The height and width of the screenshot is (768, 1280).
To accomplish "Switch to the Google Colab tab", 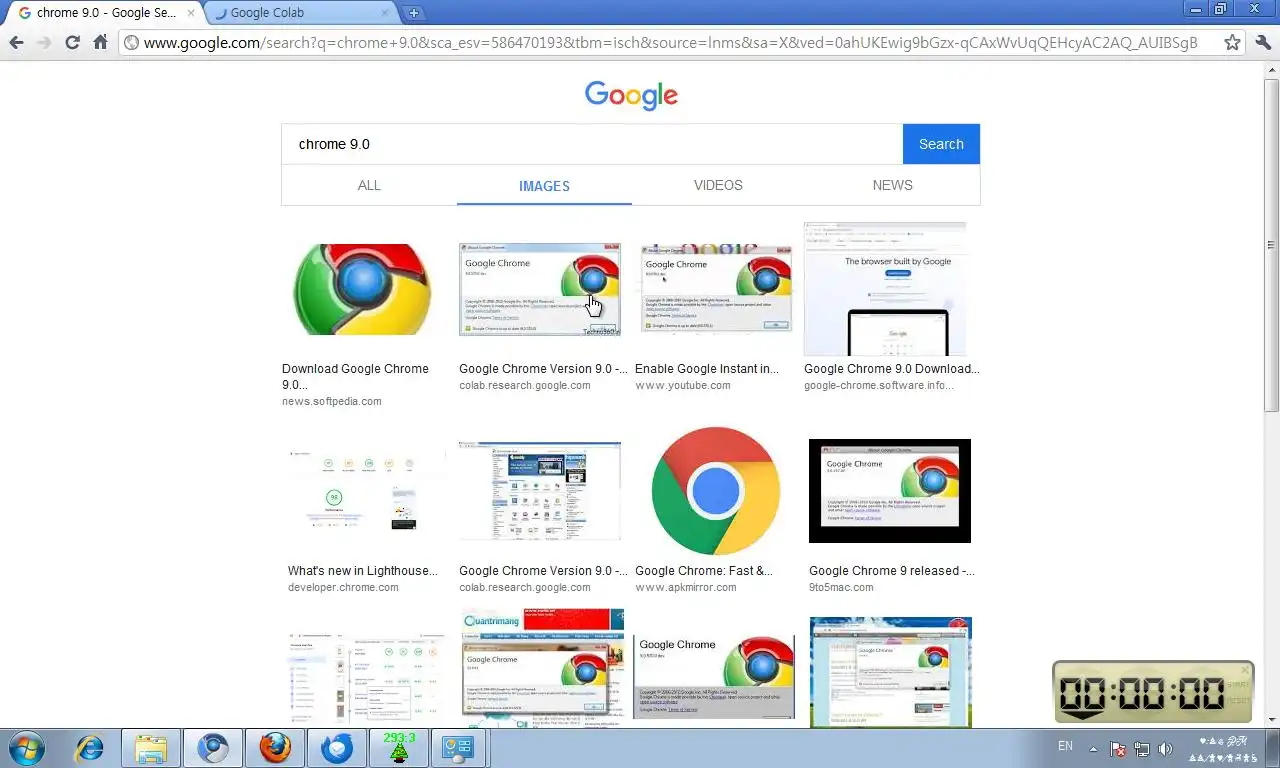I will [x=298, y=13].
